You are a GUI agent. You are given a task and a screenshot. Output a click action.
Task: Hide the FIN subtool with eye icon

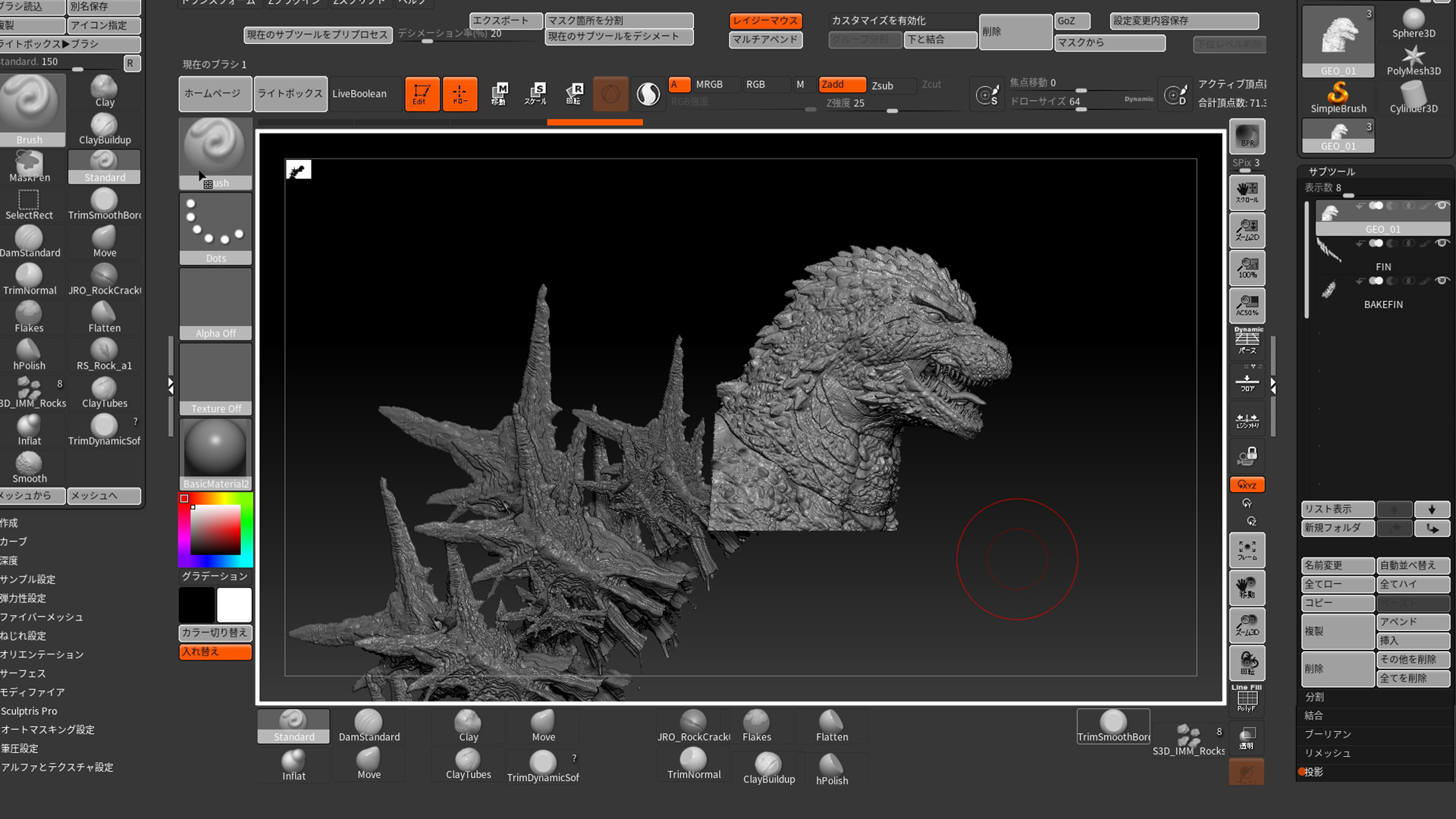pyautogui.click(x=1442, y=243)
